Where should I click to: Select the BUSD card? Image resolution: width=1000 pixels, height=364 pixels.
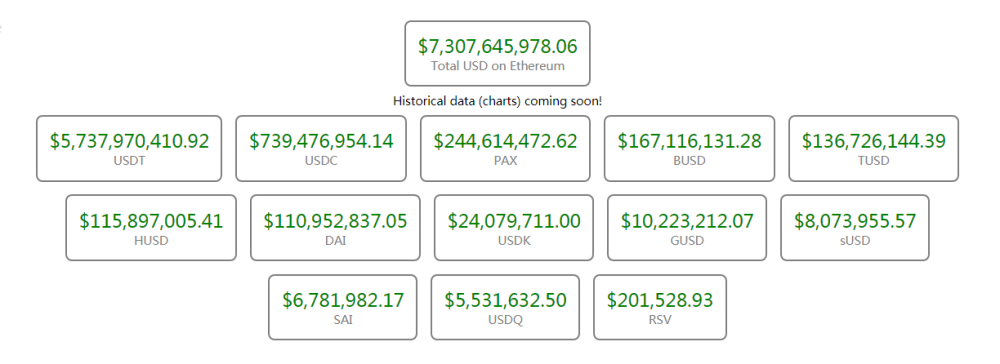[689, 149]
